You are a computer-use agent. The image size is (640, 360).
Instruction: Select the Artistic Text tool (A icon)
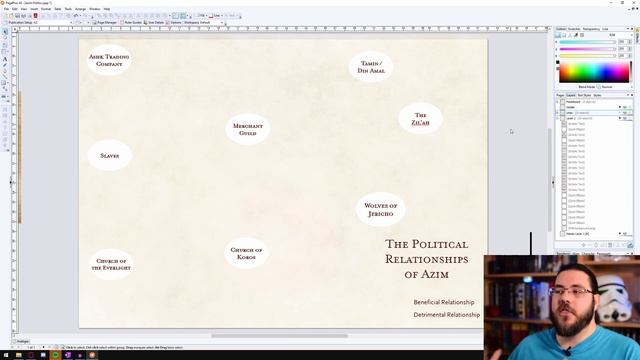tap(5, 59)
